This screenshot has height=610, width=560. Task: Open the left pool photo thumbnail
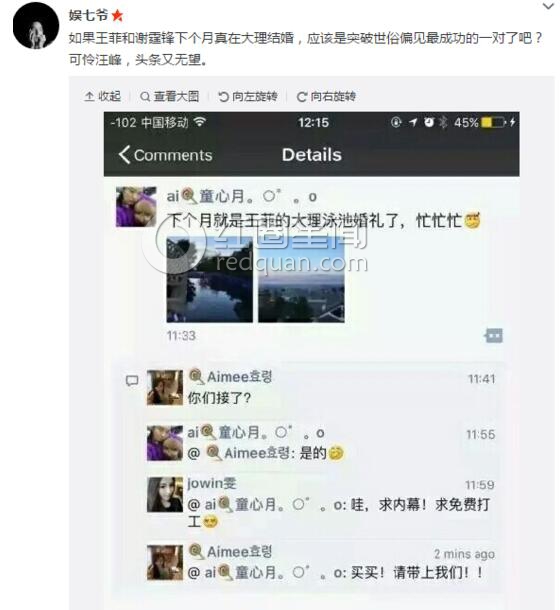209,280
